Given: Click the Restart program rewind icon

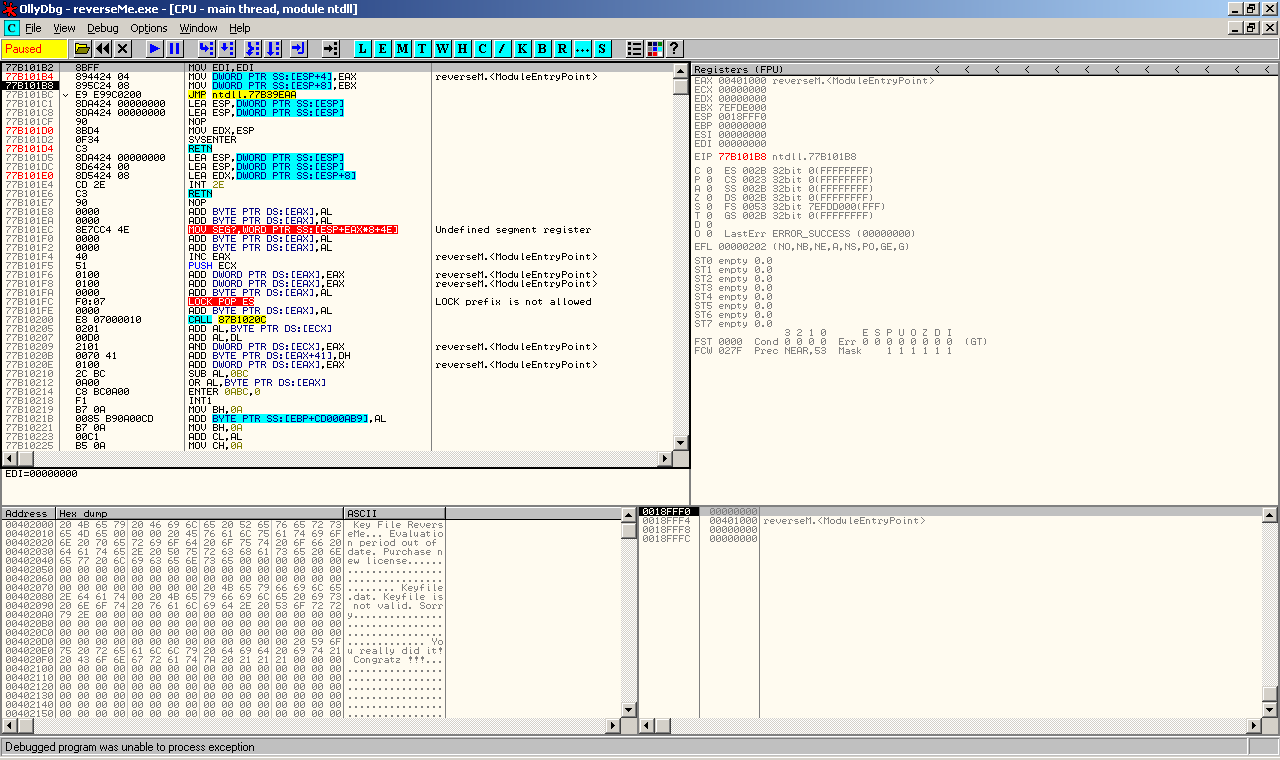Looking at the screenshot, I should (103, 48).
